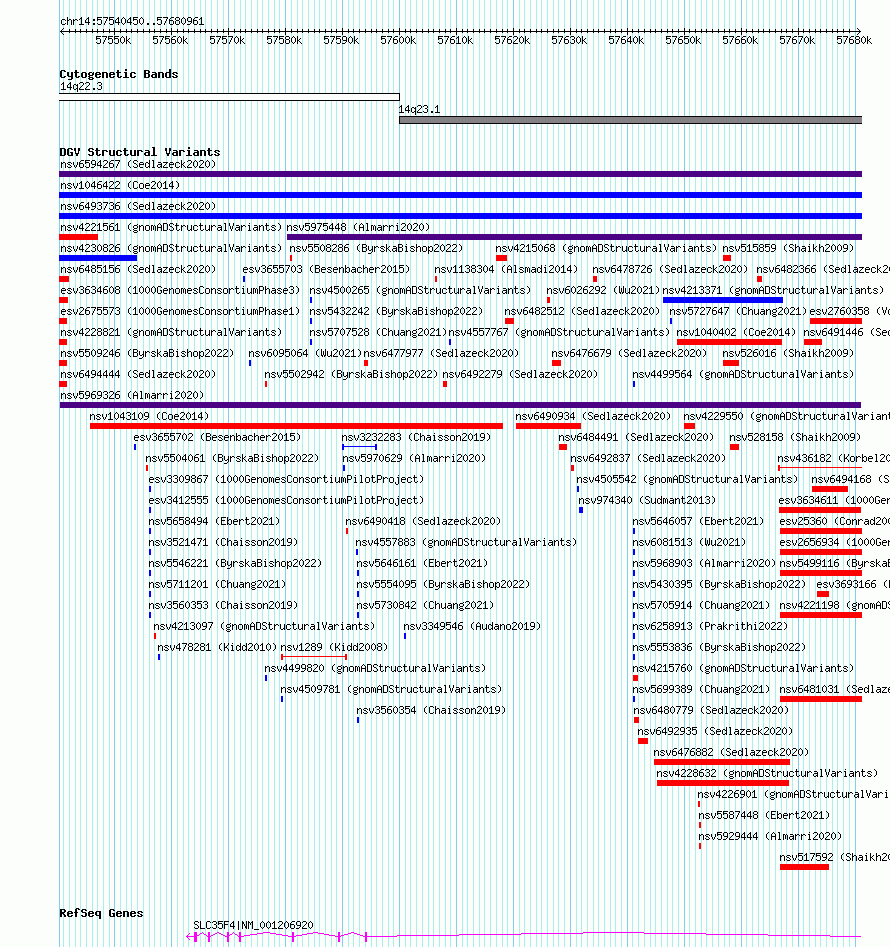
Task: Click nsv3521471 (Chaisson2019) label
Action: pyautogui.click(x=223, y=542)
